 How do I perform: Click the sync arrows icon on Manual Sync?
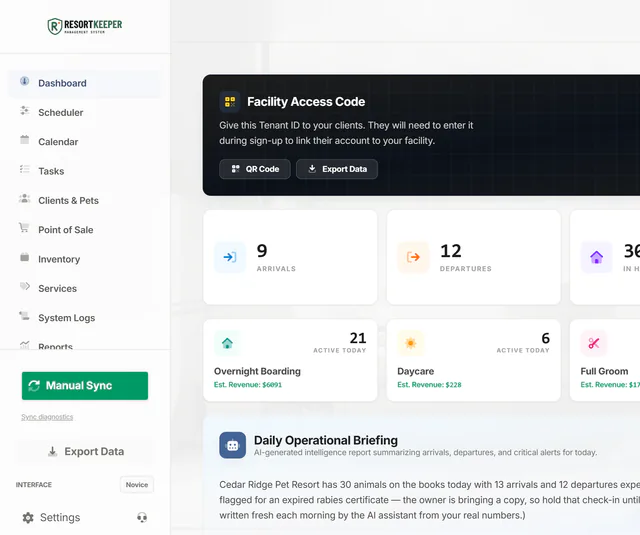(34, 386)
